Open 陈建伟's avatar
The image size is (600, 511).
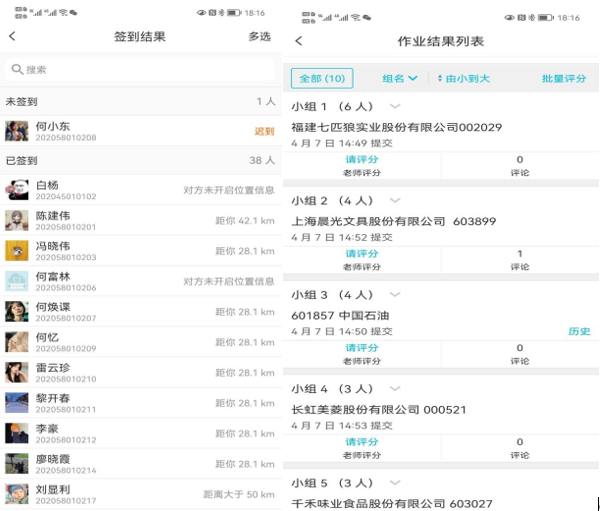(16, 220)
